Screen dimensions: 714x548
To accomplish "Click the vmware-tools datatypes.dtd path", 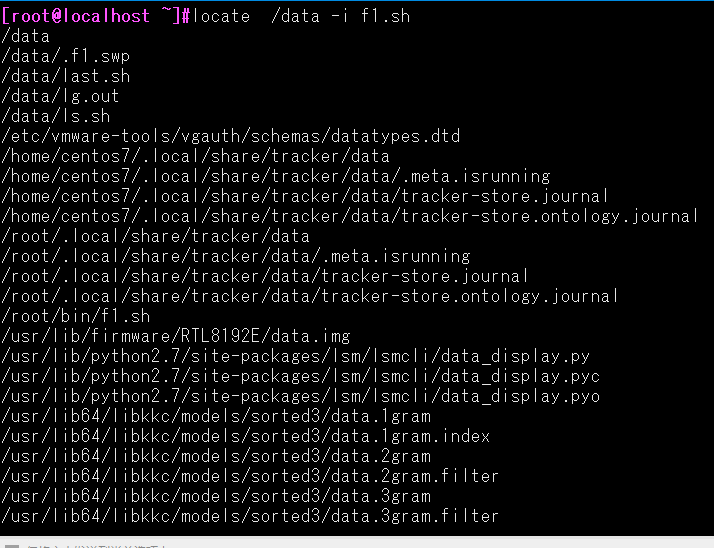I will coord(231,137).
